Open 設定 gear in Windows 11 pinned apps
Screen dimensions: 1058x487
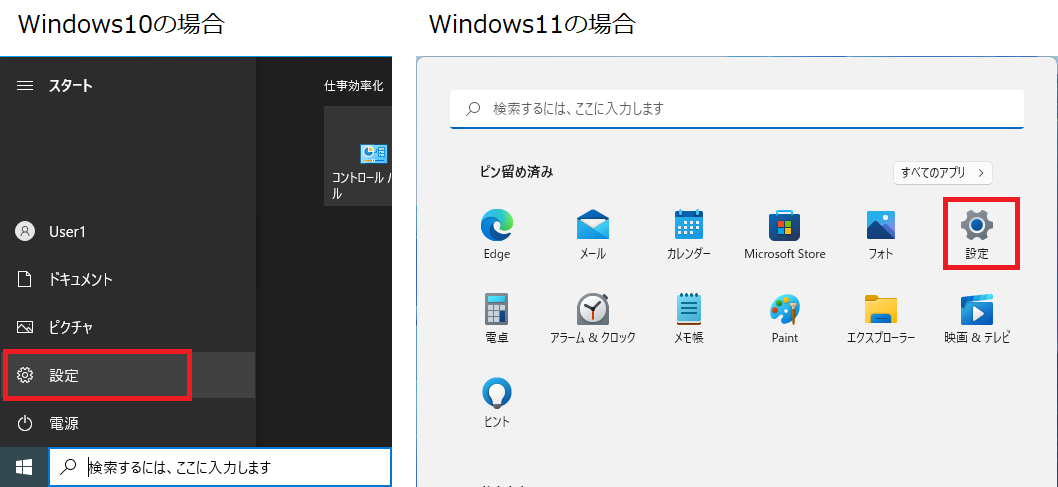click(x=976, y=234)
